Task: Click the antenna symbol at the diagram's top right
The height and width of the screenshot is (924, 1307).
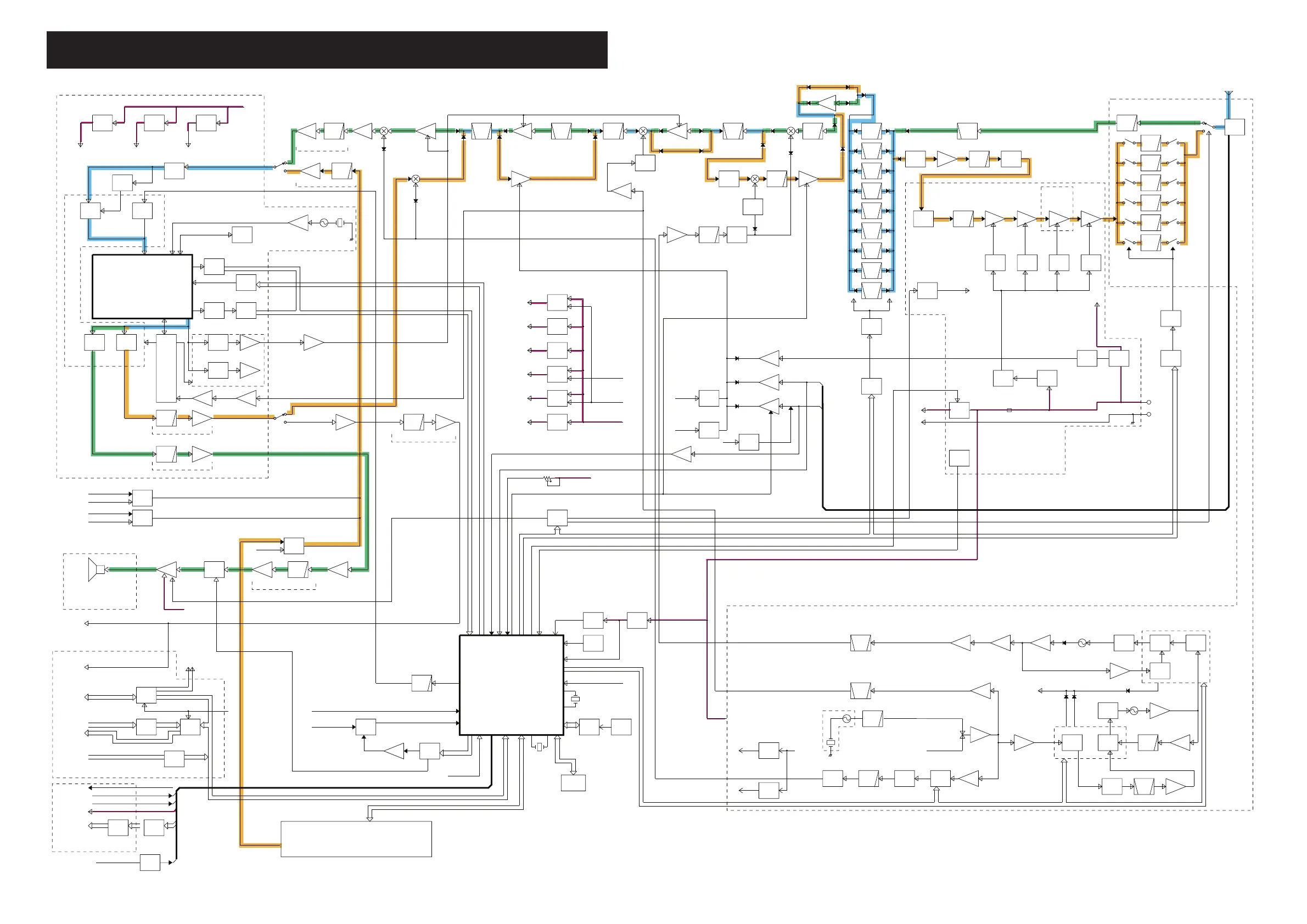Action: [1228, 93]
